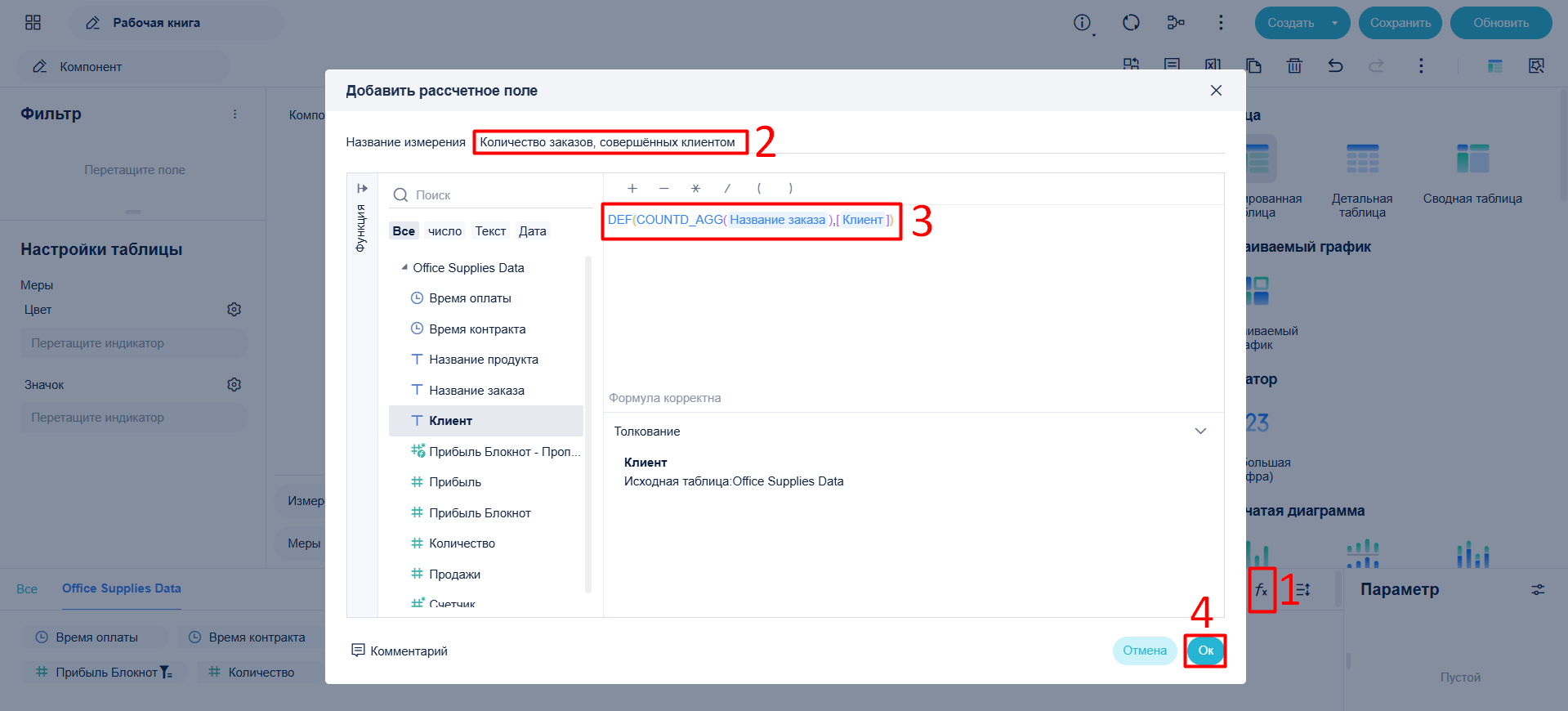Confirm with the Ок button
The image size is (1568, 711).
pos(1205,651)
